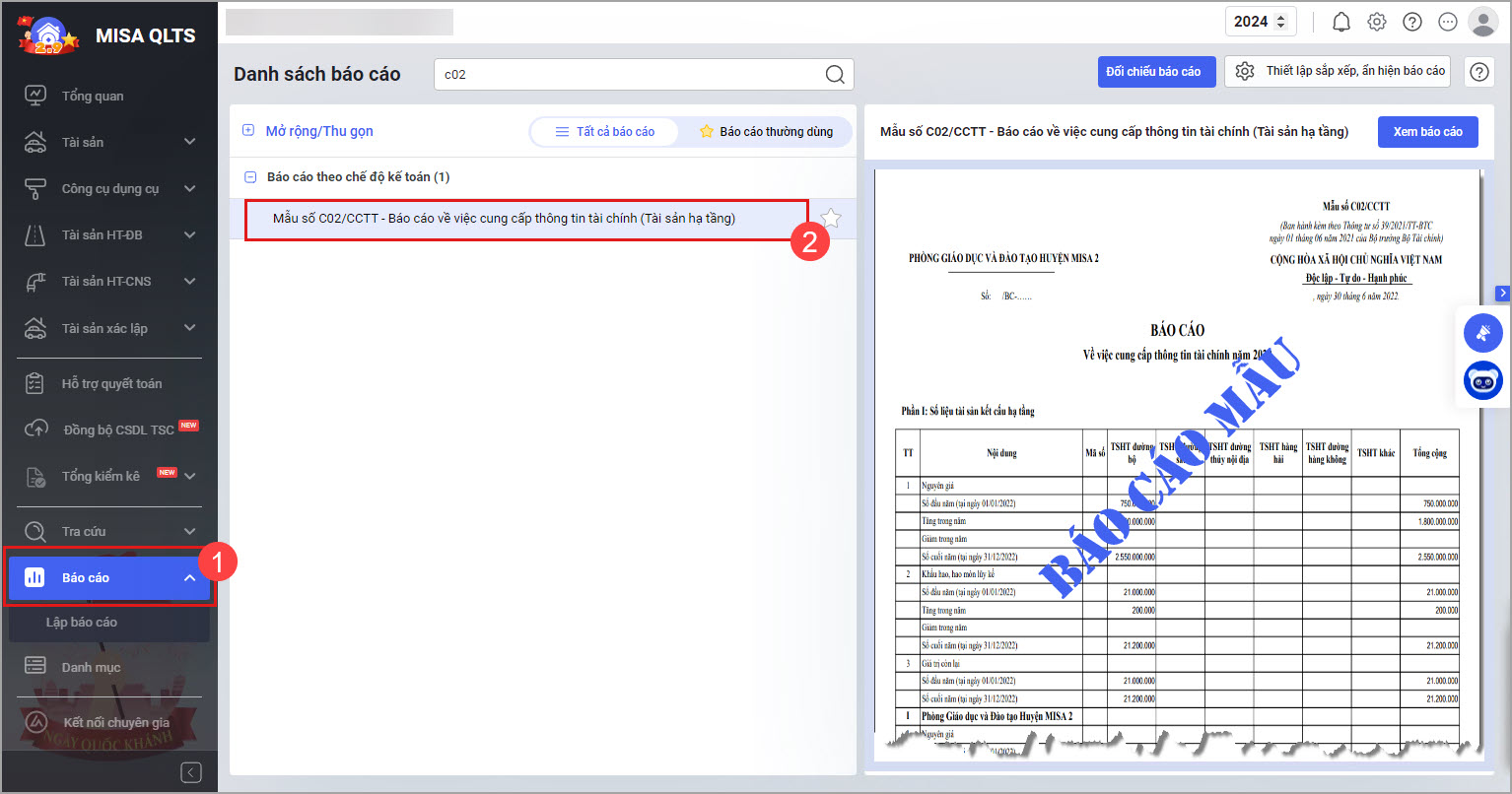Click the search magnifier icon
Image resolution: width=1512 pixels, height=794 pixels.
[835, 74]
